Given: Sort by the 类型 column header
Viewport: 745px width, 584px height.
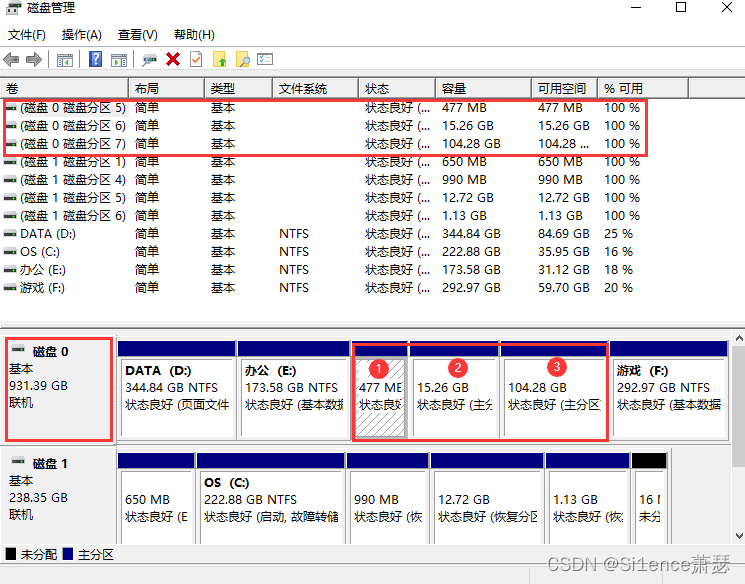Looking at the screenshot, I should coord(239,88).
